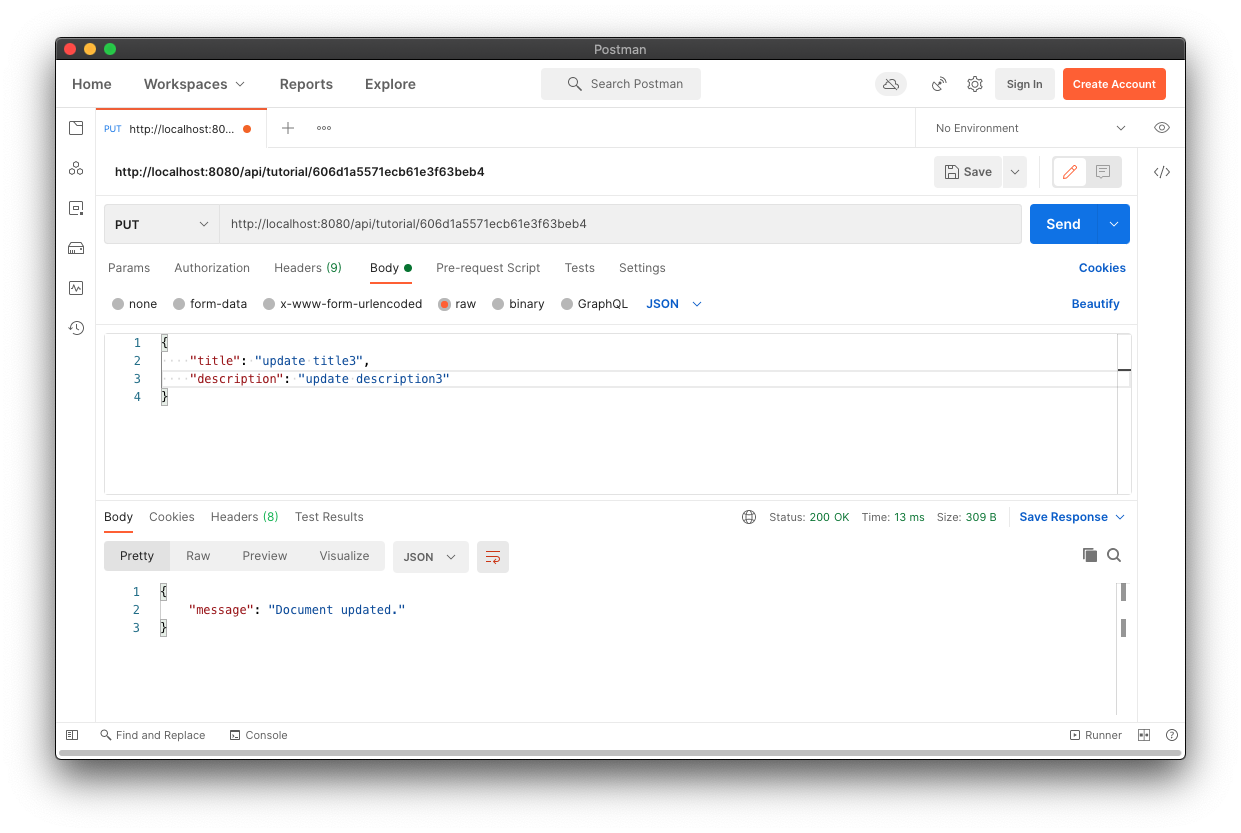
Task: Open the Test Results tab
Action: 329,517
